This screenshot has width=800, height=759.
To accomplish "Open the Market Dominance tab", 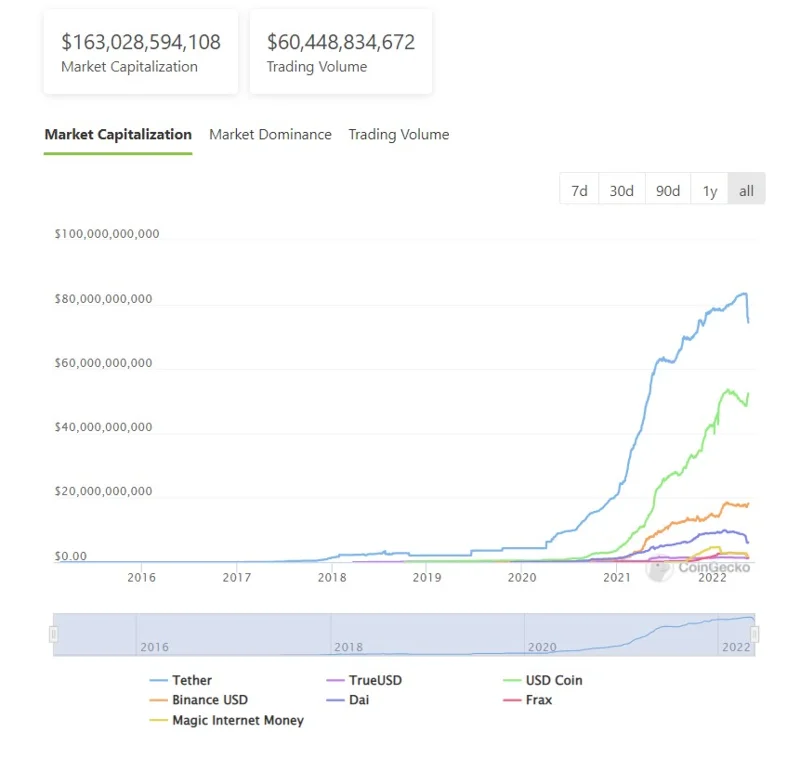I will pyautogui.click(x=270, y=135).
